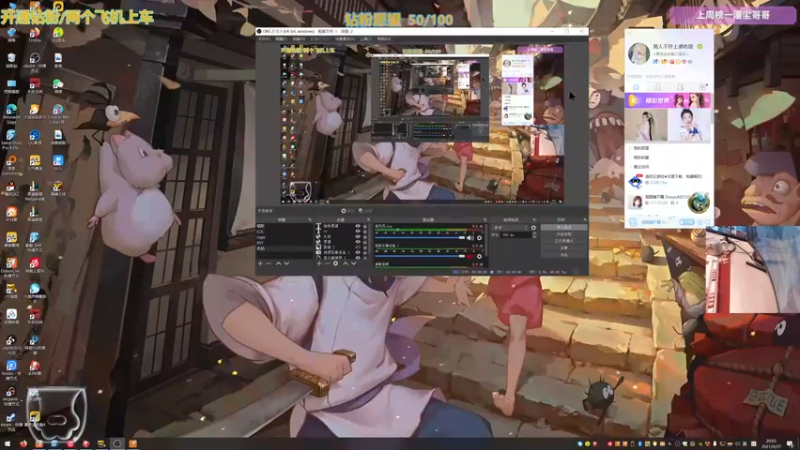800x450 pixels.
Task: Lock the 显示器捕获 2 source
Action: tap(365, 257)
